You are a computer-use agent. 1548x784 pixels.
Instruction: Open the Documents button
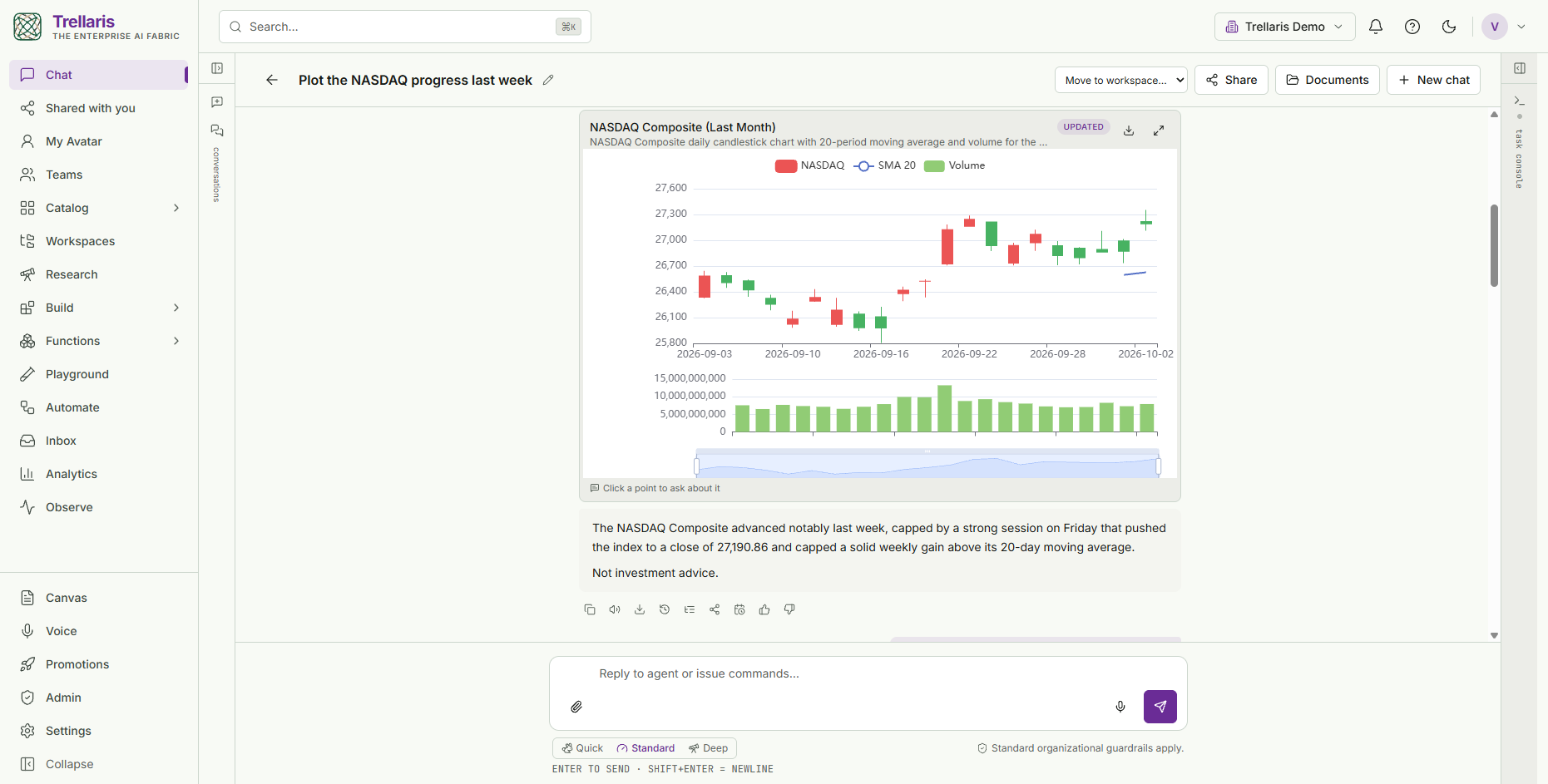[x=1328, y=80]
